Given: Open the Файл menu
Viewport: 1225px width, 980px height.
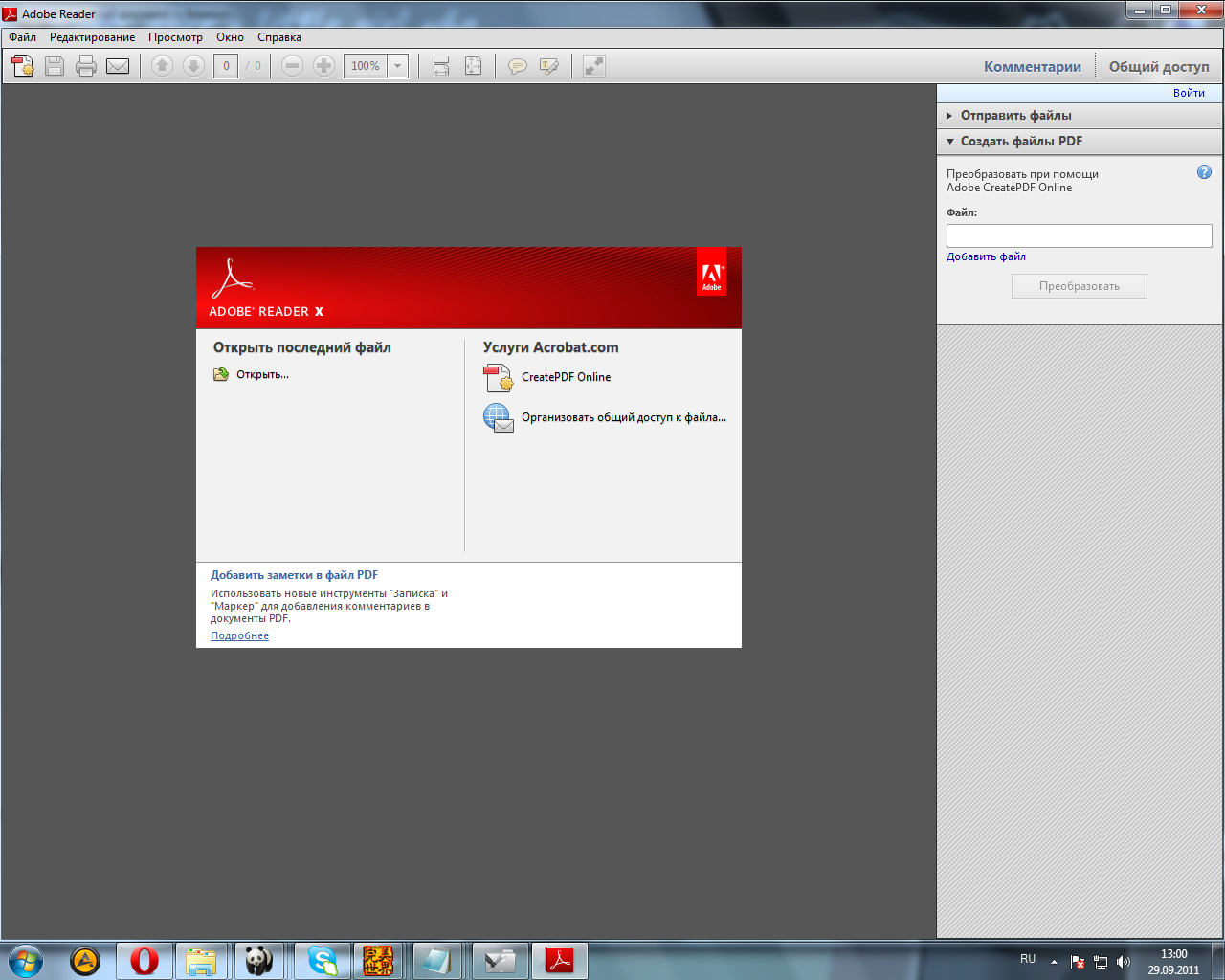Looking at the screenshot, I should click(23, 37).
